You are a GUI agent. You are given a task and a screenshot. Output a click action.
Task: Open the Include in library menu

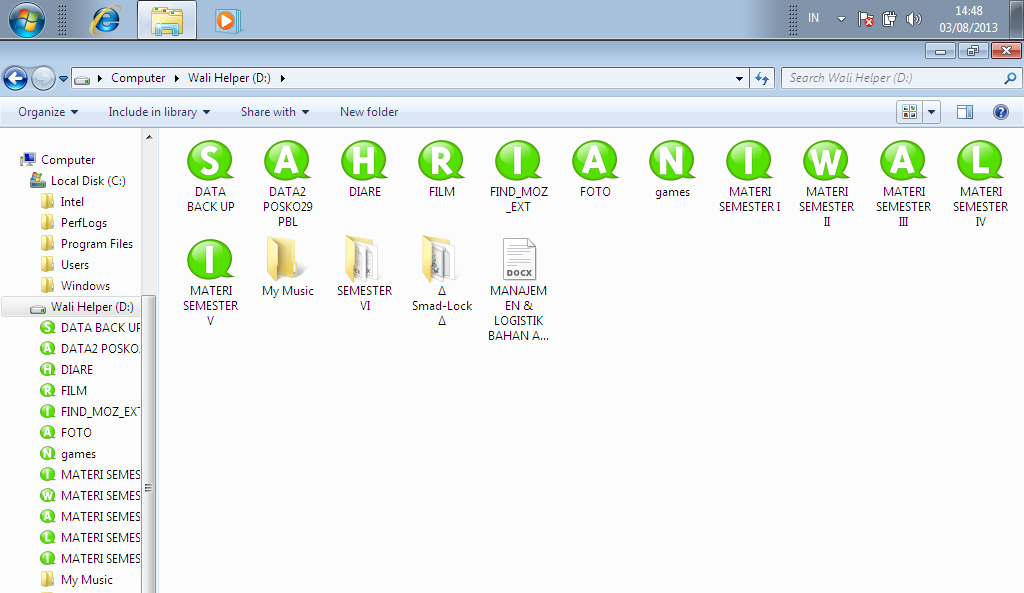159,112
